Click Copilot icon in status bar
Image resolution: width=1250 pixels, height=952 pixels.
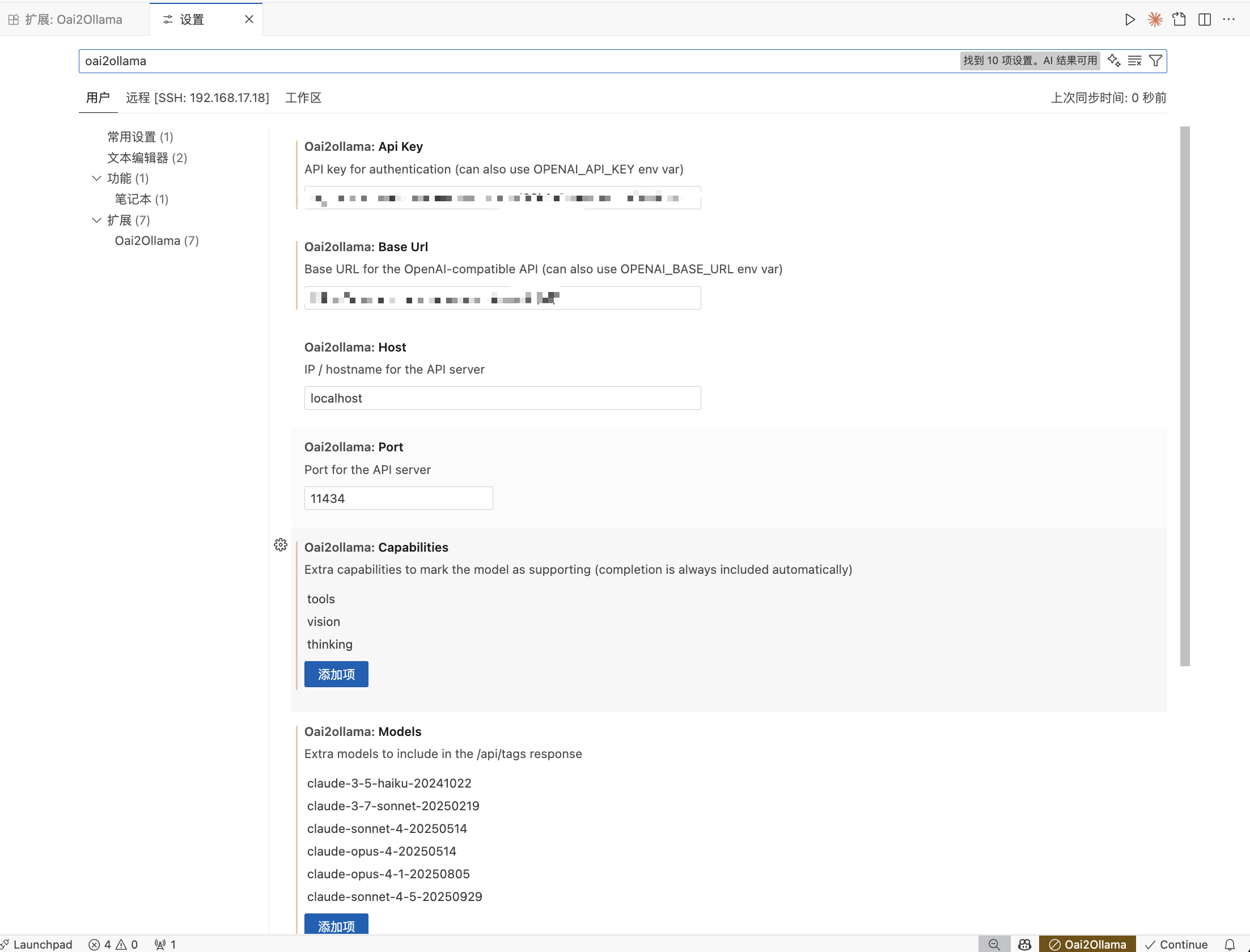pyautogui.click(x=1024, y=944)
